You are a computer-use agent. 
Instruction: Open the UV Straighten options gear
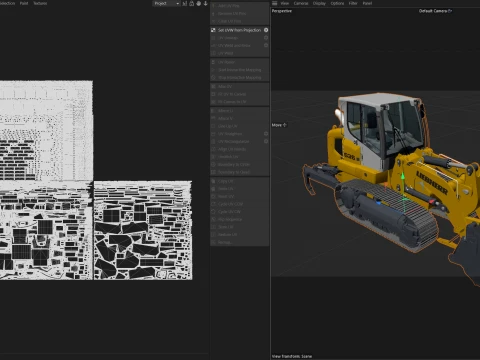(266, 134)
